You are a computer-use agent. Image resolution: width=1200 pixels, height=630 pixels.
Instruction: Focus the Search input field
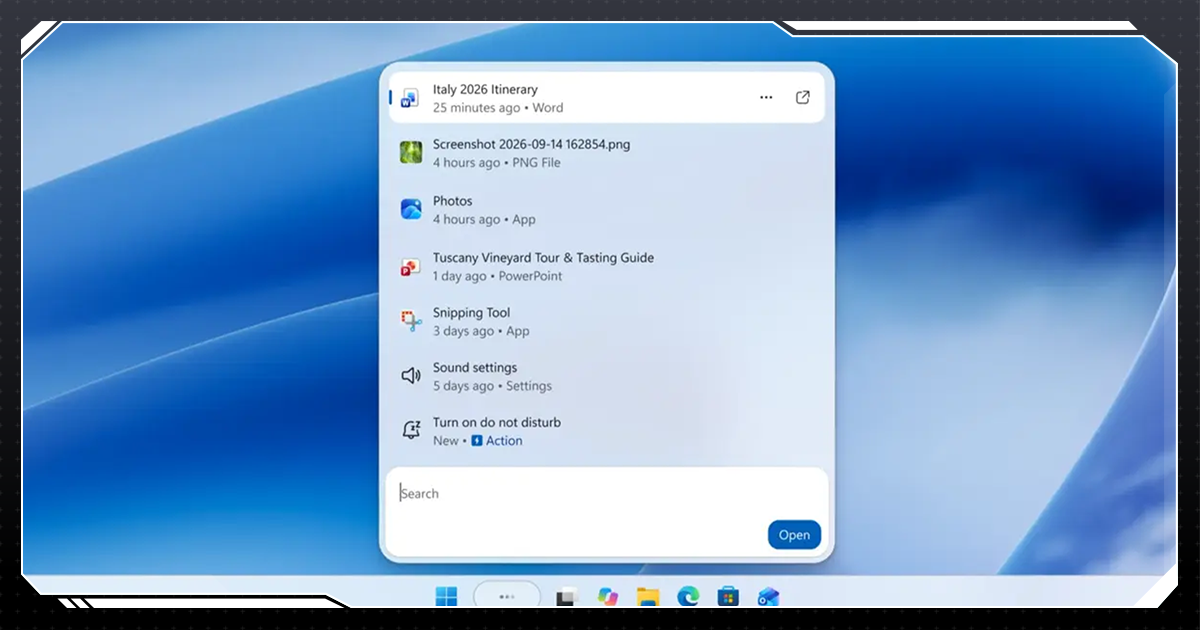[x=606, y=493]
